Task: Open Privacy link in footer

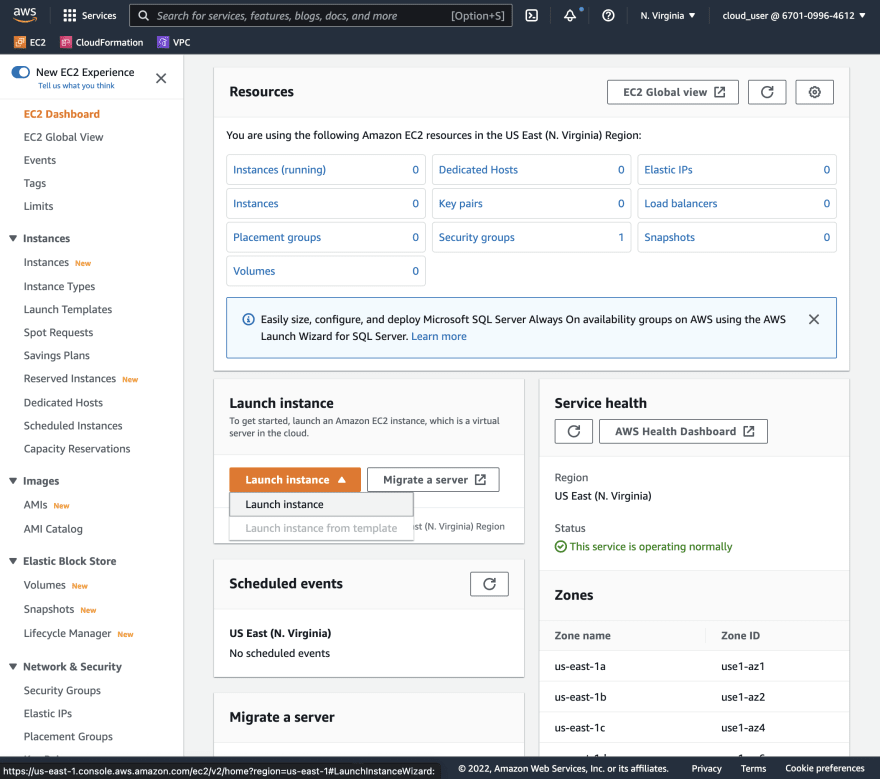Action: 706,768
